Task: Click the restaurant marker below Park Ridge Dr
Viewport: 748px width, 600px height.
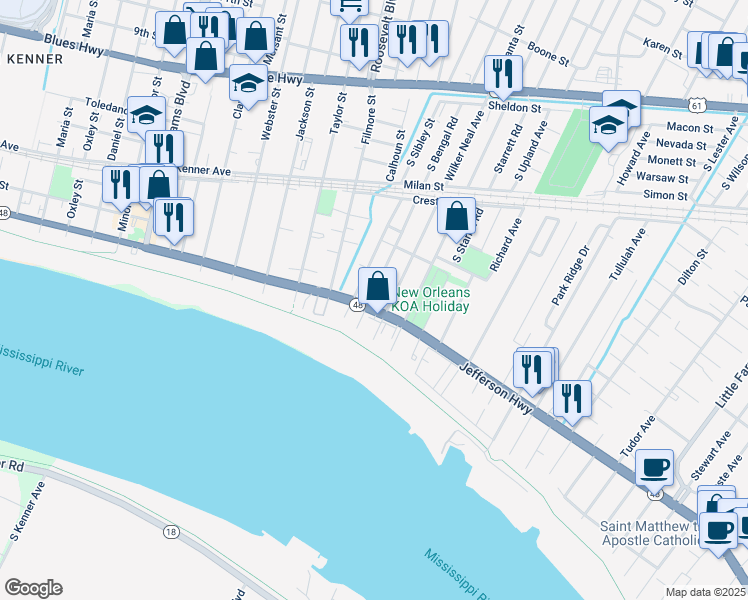Action: tap(572, 402)
